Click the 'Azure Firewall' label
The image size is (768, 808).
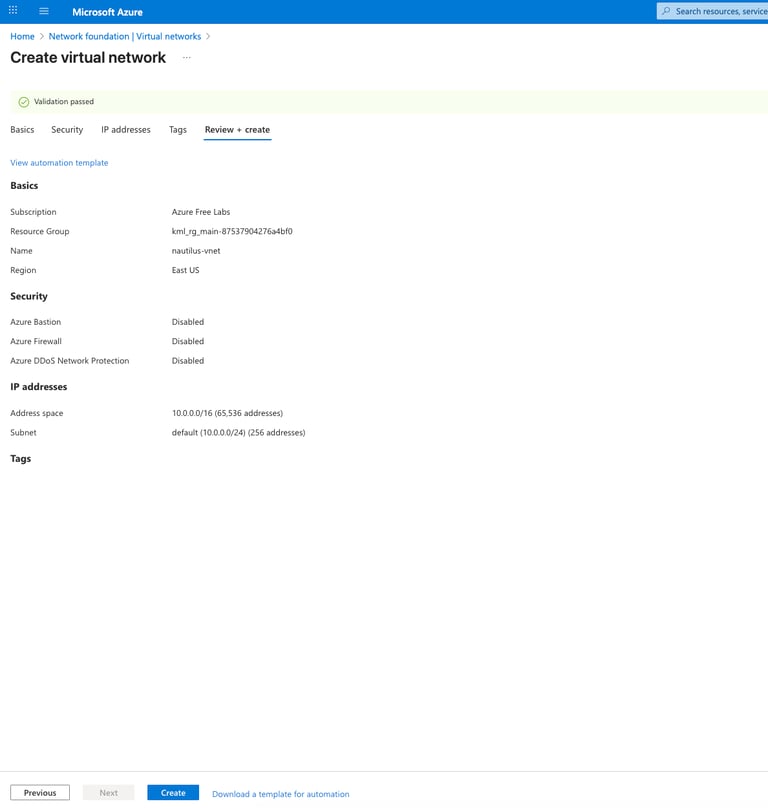point(36,342)
